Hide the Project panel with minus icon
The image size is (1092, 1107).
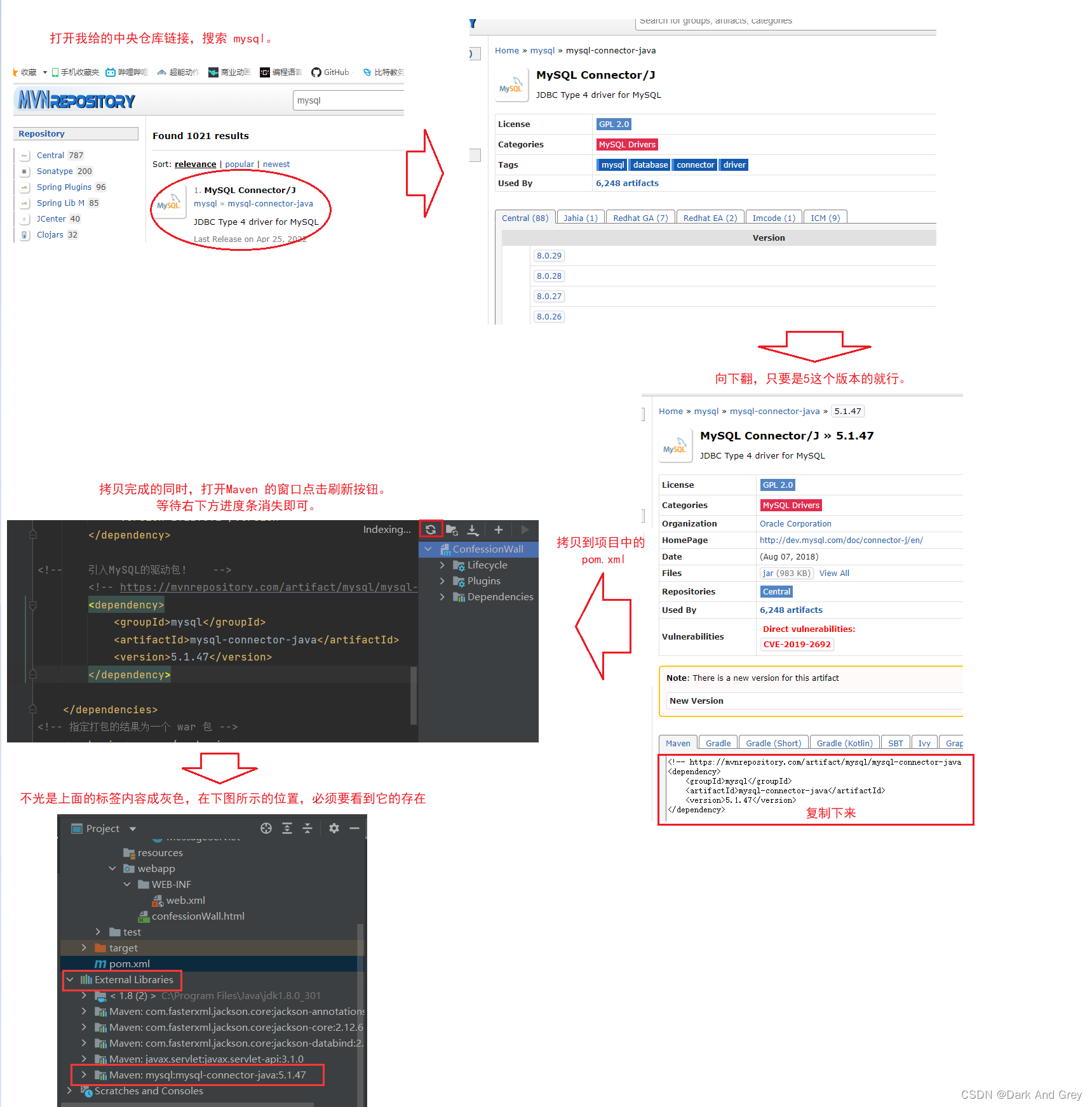pos(354,828)
